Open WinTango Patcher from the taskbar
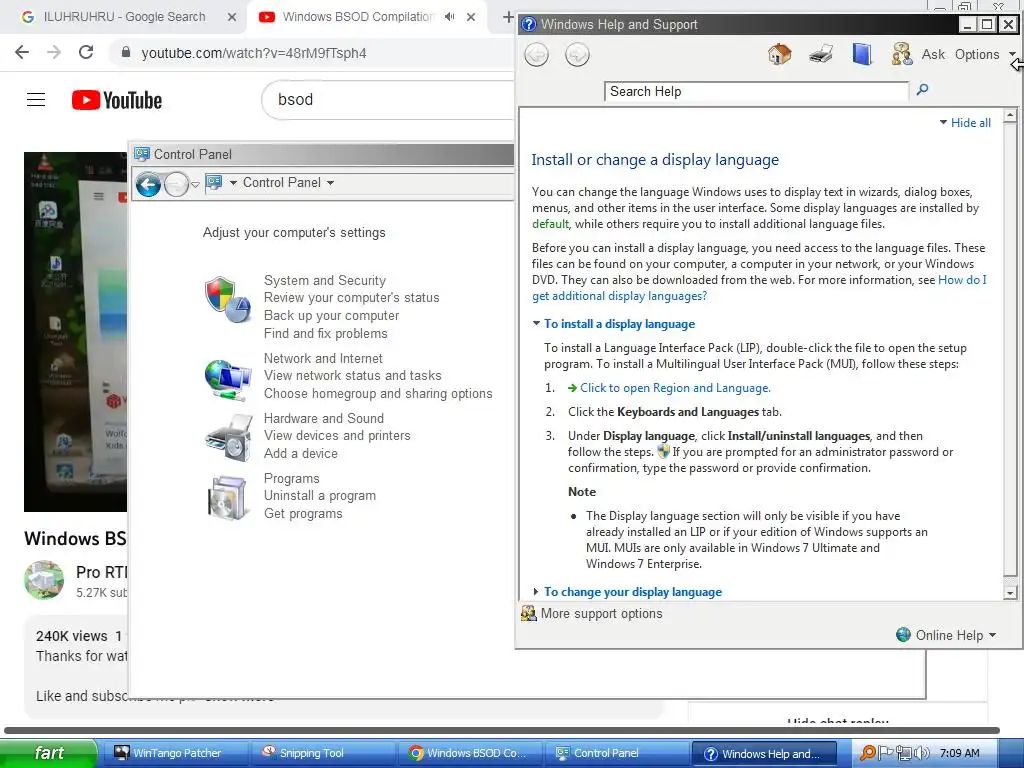The height and width of the screenshot is (768, 1024). coord(174,753)
